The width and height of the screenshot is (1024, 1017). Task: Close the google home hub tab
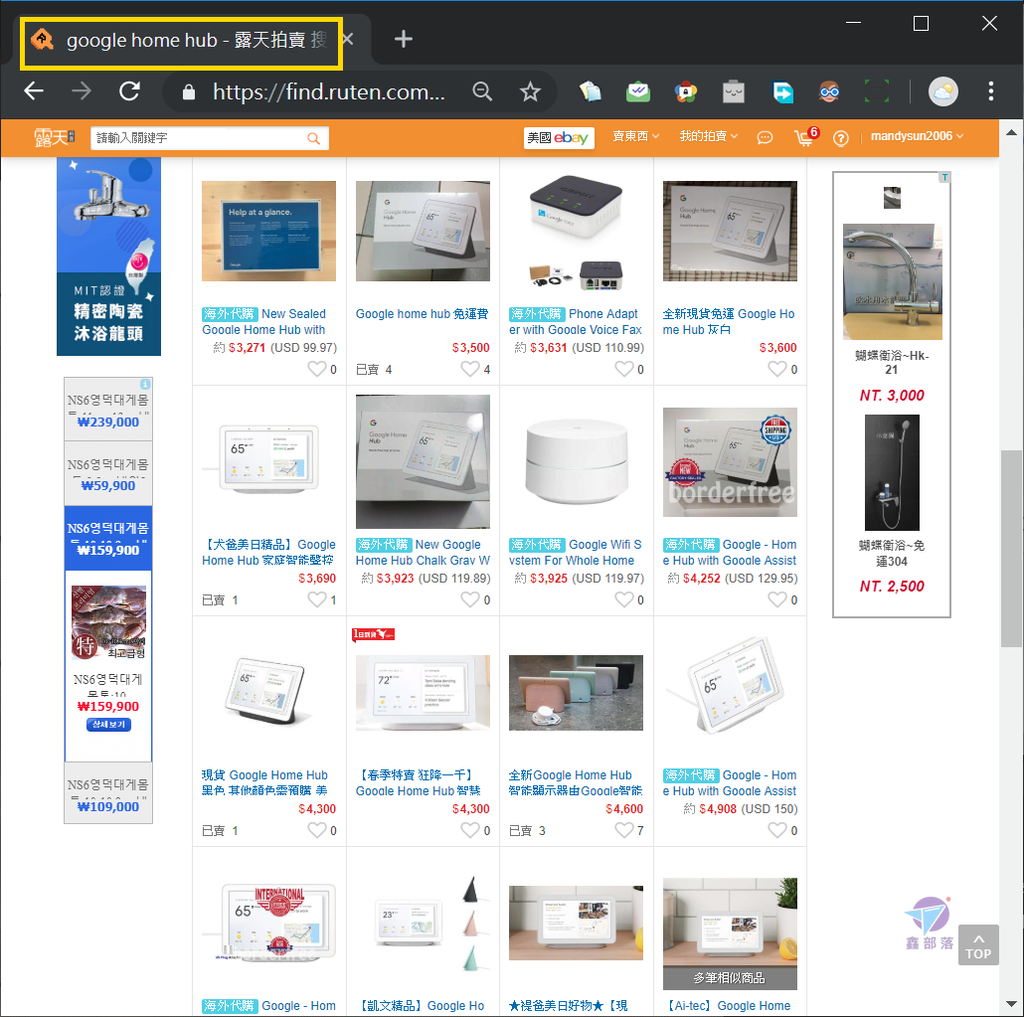click(x=349, y=39)
